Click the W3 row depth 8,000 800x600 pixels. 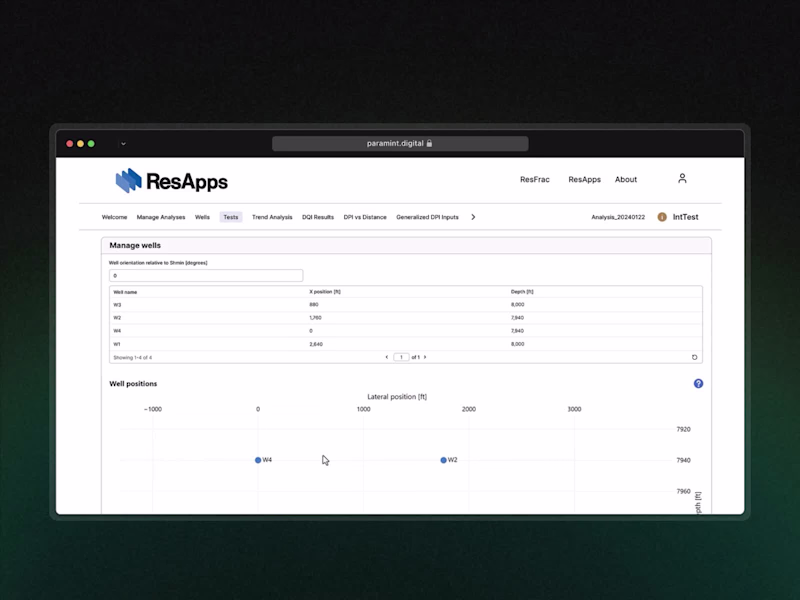coord(517,305)
